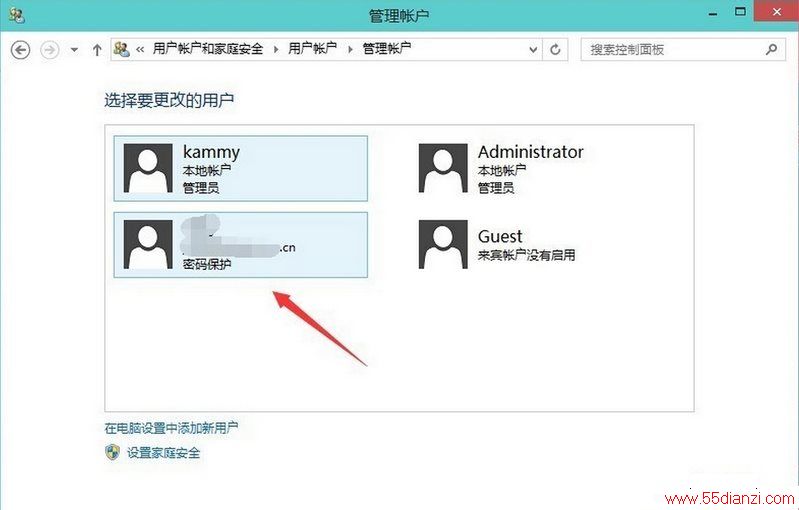The width and height of the screenshot is (799, 510).
Task: Expand arrow after 用户帐户 breadcrumb
Action: pos(350,49)
